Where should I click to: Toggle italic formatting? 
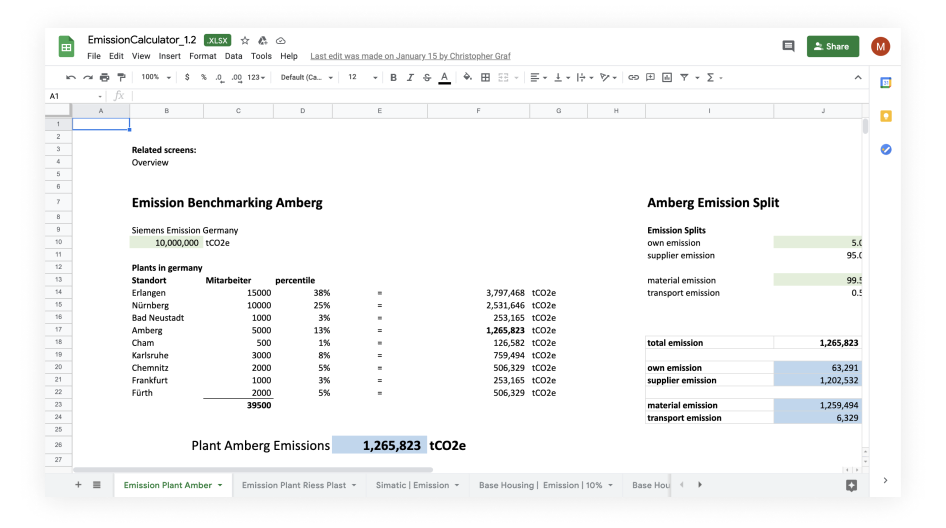pyautogui.click(x=410, y=77)
